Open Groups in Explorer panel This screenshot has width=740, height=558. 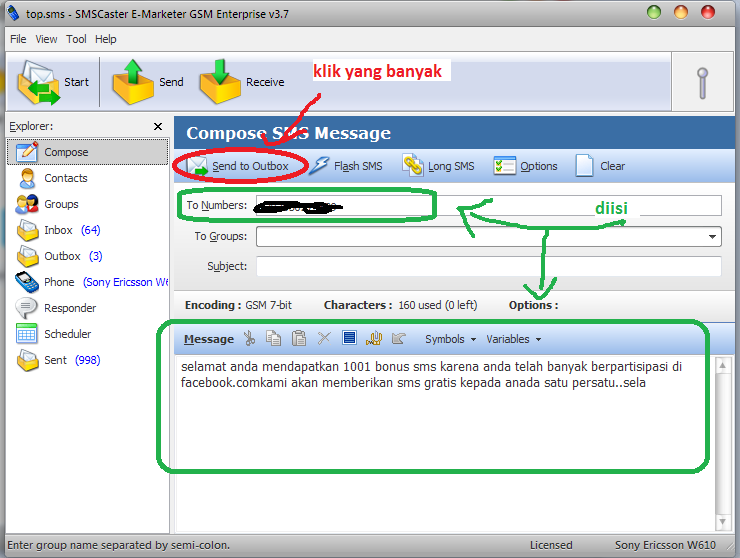click(x=47, y=204)
